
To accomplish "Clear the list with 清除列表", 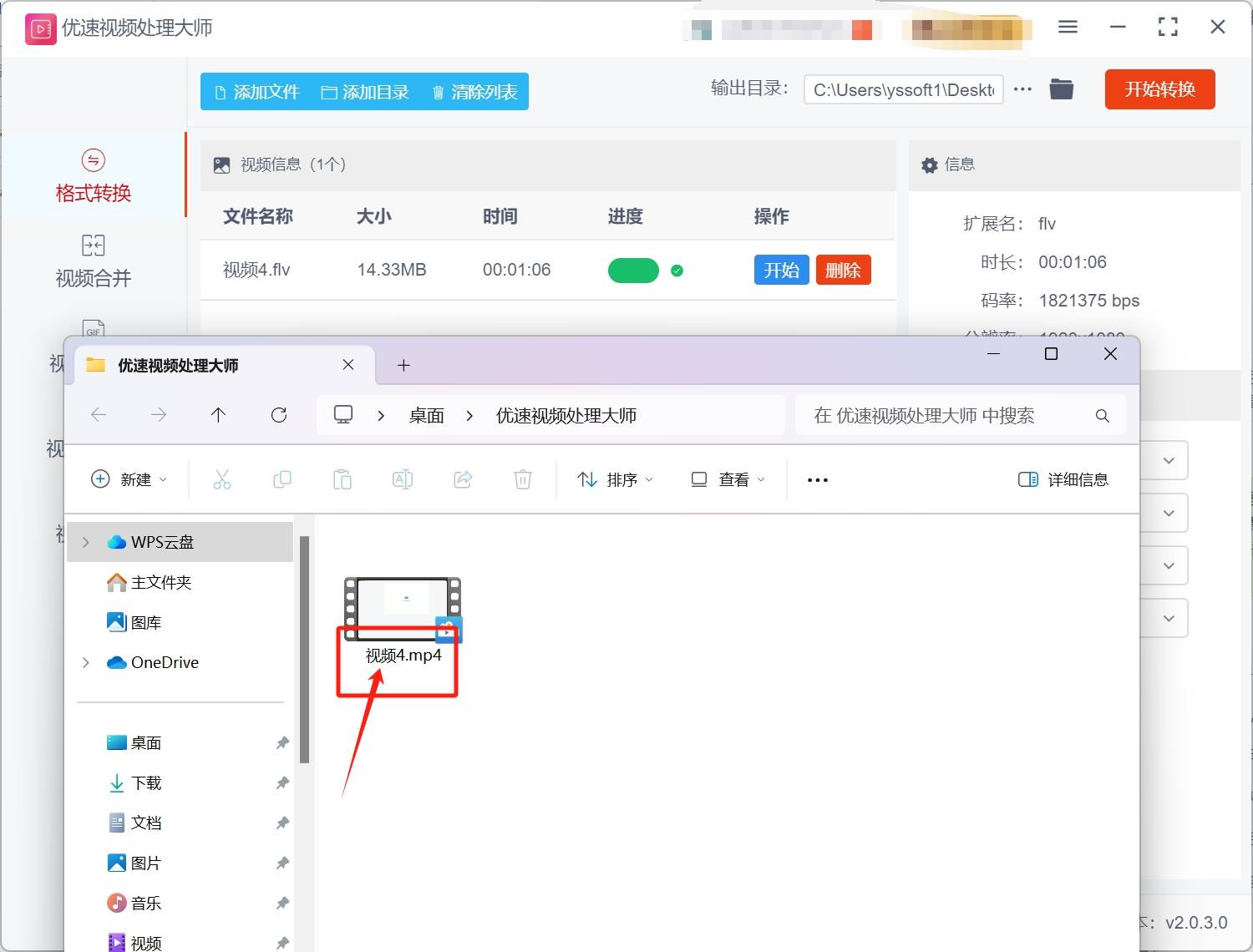I will pos(474,92).
